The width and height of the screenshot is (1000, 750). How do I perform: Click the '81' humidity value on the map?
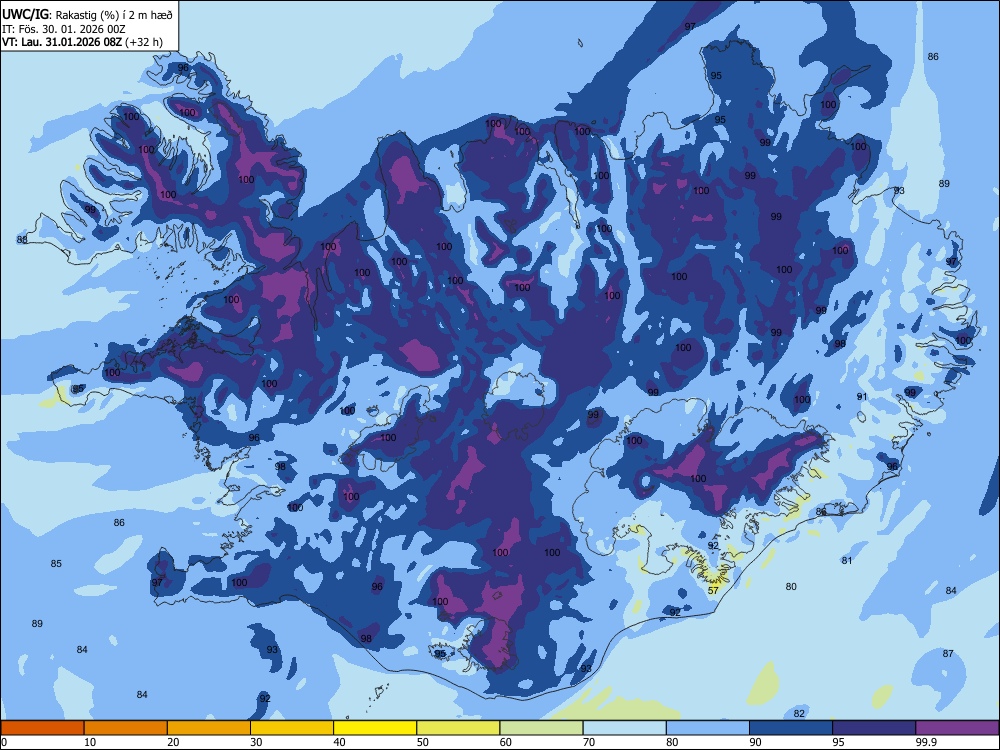(846, 561)
